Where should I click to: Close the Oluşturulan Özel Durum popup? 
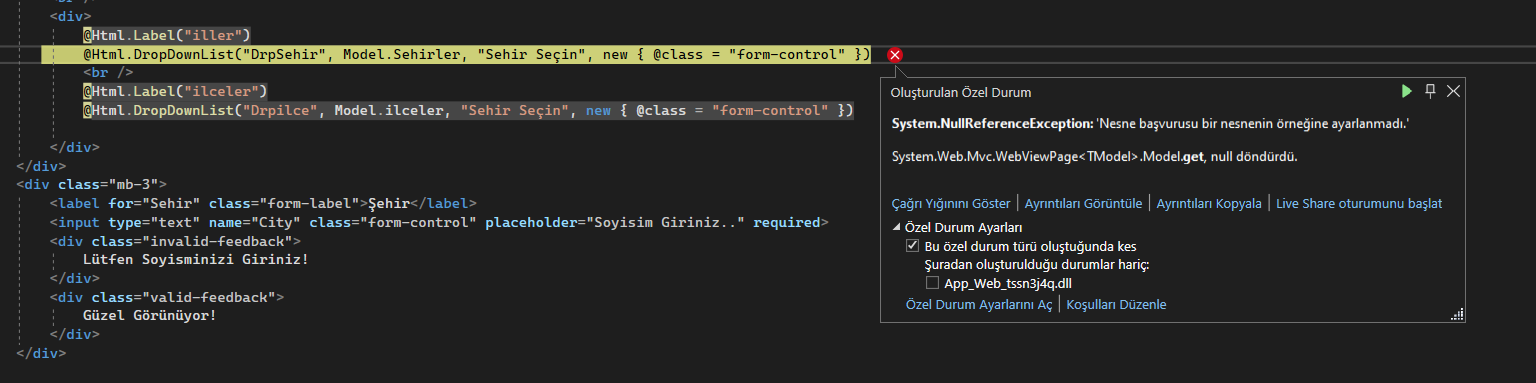pos(1453,91)
